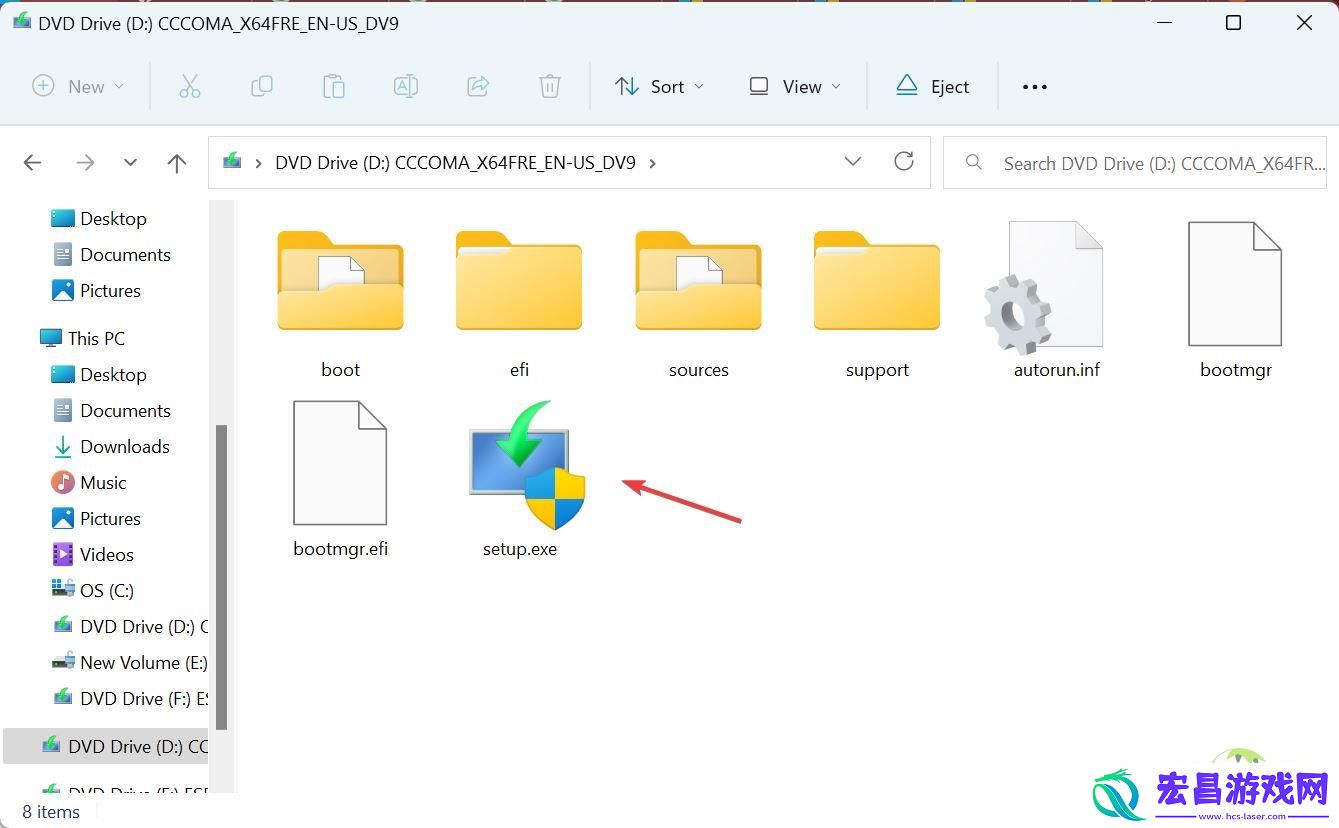Click the Share icon in toolbar
Screen dimensions: 1339x828
478,87
